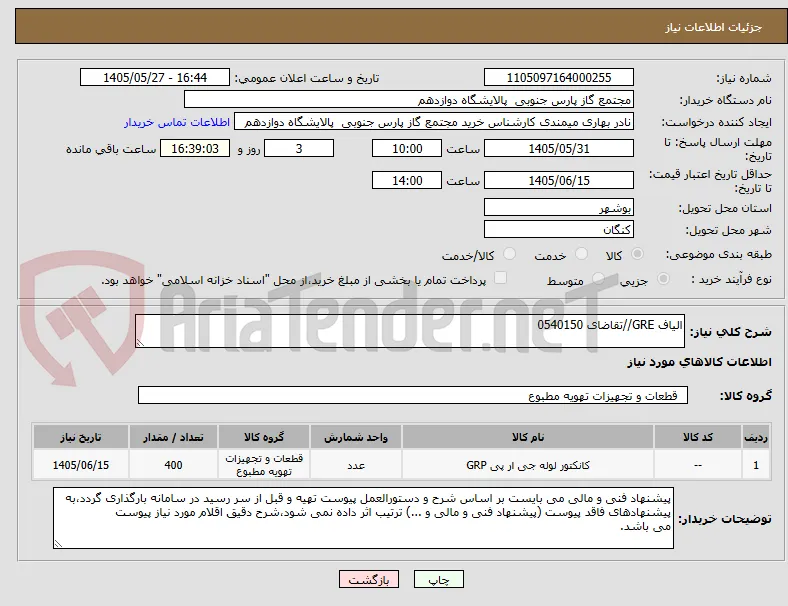Image resolution: width=788 pixels, height=606 pixels.
Task: Click the resize handle of description textarea
Action: click(140, 343)
